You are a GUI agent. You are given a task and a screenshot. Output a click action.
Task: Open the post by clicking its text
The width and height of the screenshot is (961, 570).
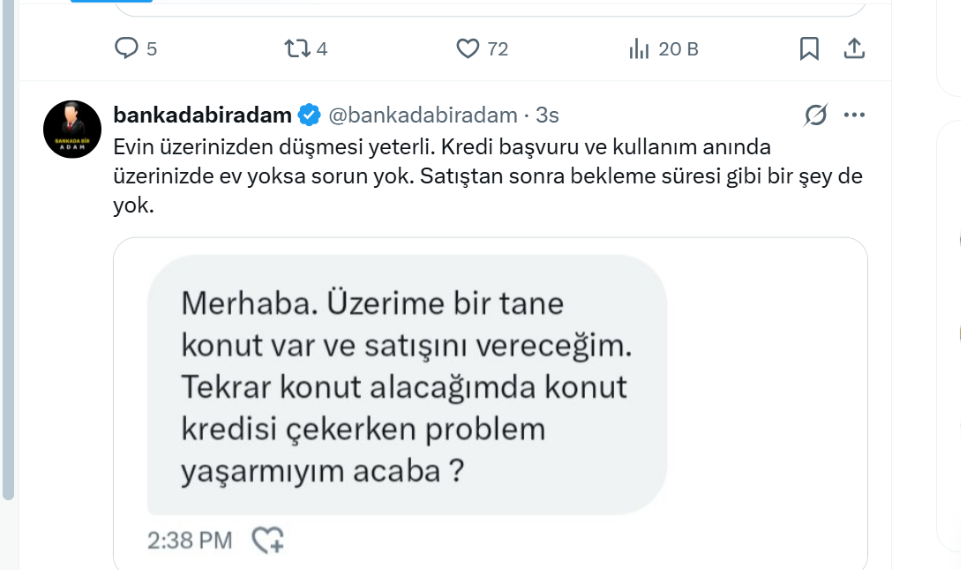point(480,178)
